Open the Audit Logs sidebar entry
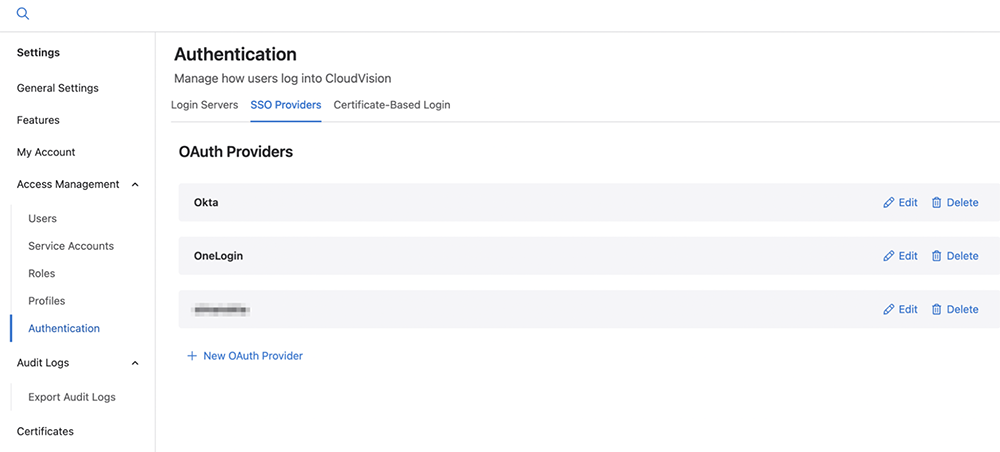This screenshot has height=452, width=1000. 43,363
